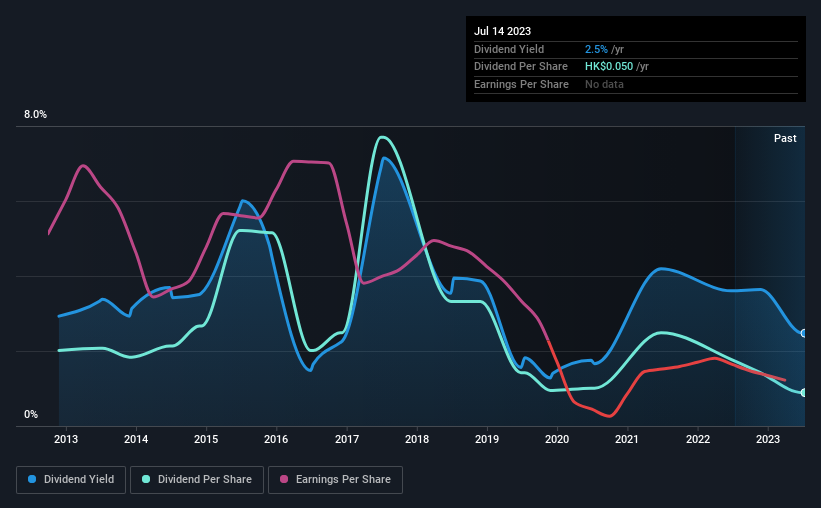Click the 2021 x-axis label
The width and height of the screenshot is (821, 508).
click(627, 439)
